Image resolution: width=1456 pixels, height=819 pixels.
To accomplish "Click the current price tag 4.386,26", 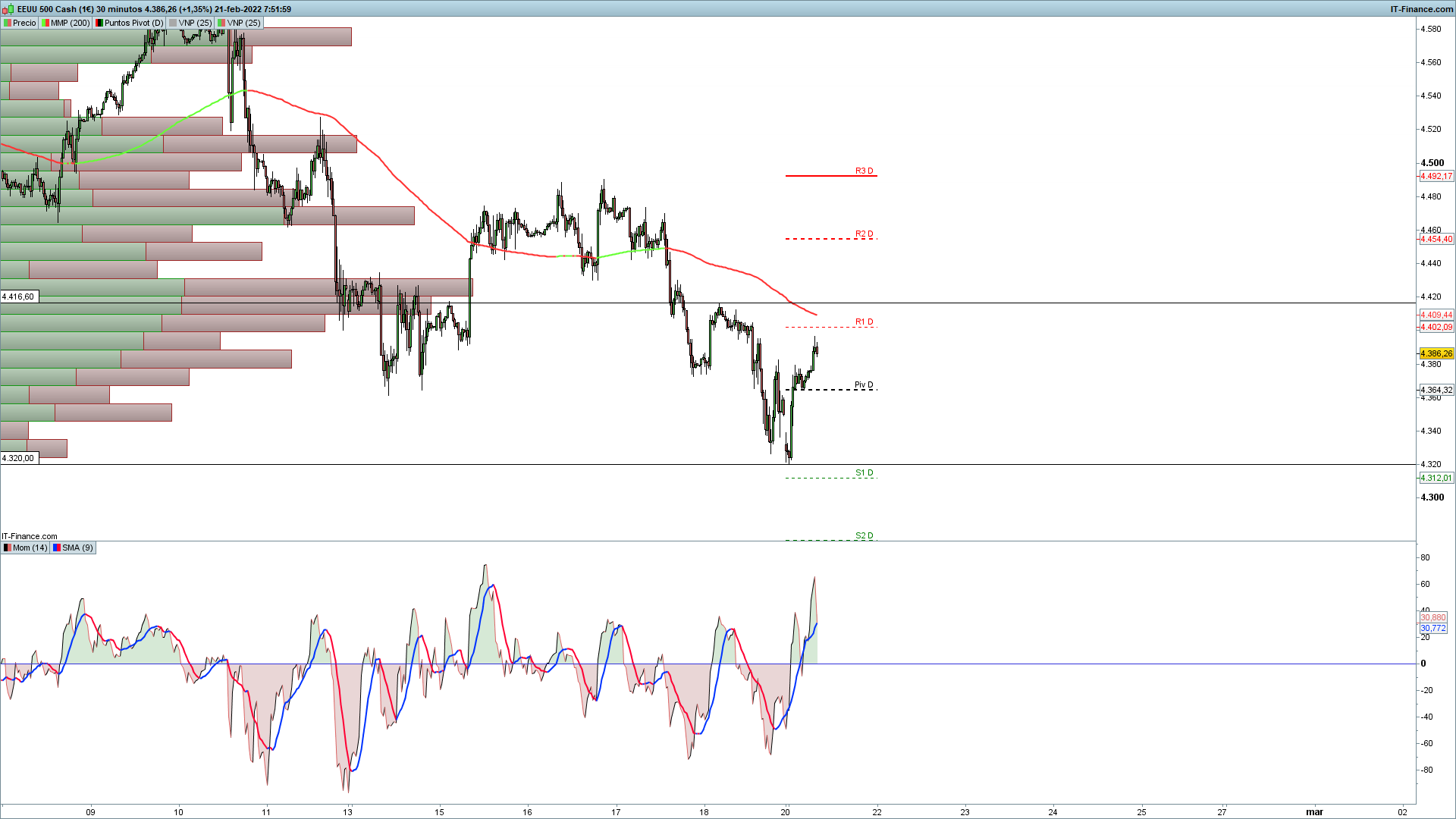I will pos(1436,353).
